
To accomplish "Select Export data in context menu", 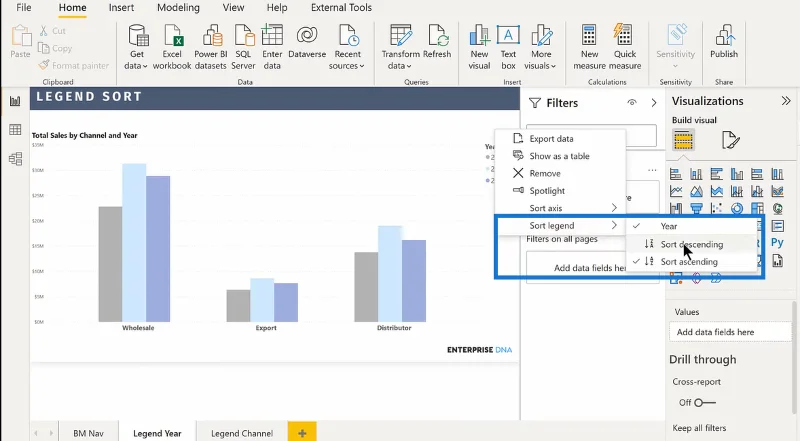I will [x=560, y=138].
